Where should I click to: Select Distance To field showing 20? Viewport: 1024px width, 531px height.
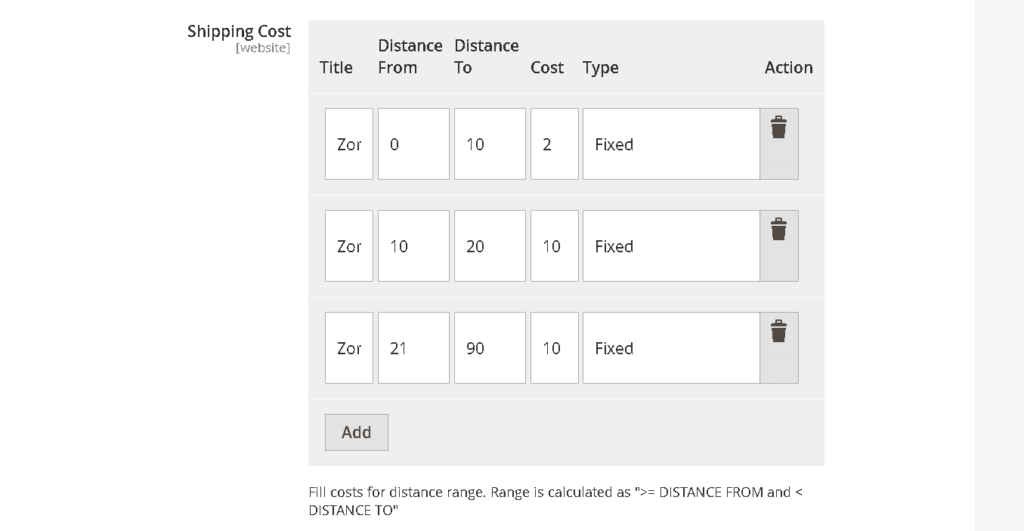coord(489,246)
